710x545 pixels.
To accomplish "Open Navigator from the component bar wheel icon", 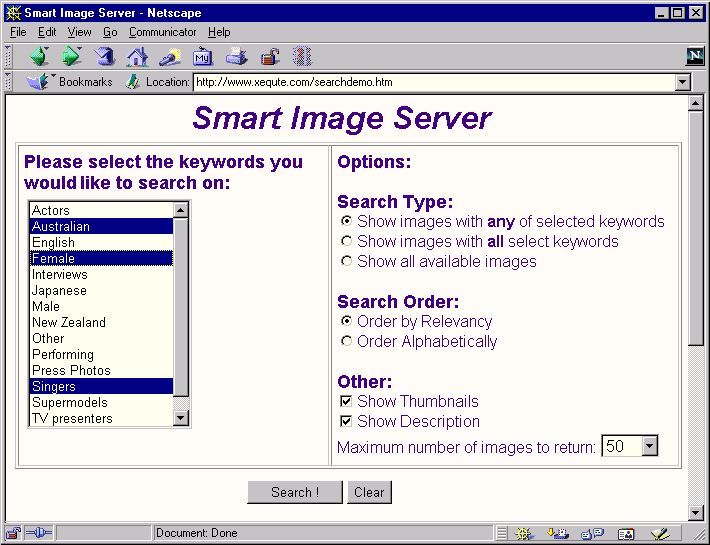I will point(524,534).
